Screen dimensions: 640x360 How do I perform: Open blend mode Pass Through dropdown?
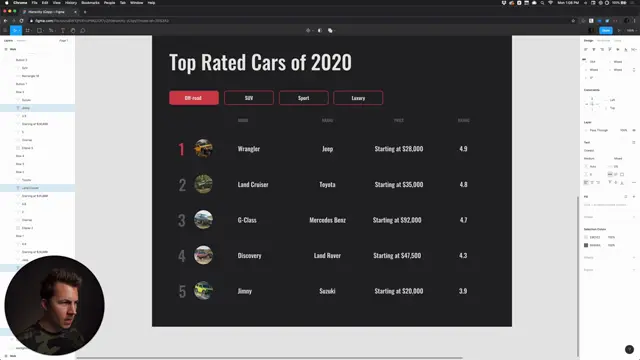[x=599, y=130]
